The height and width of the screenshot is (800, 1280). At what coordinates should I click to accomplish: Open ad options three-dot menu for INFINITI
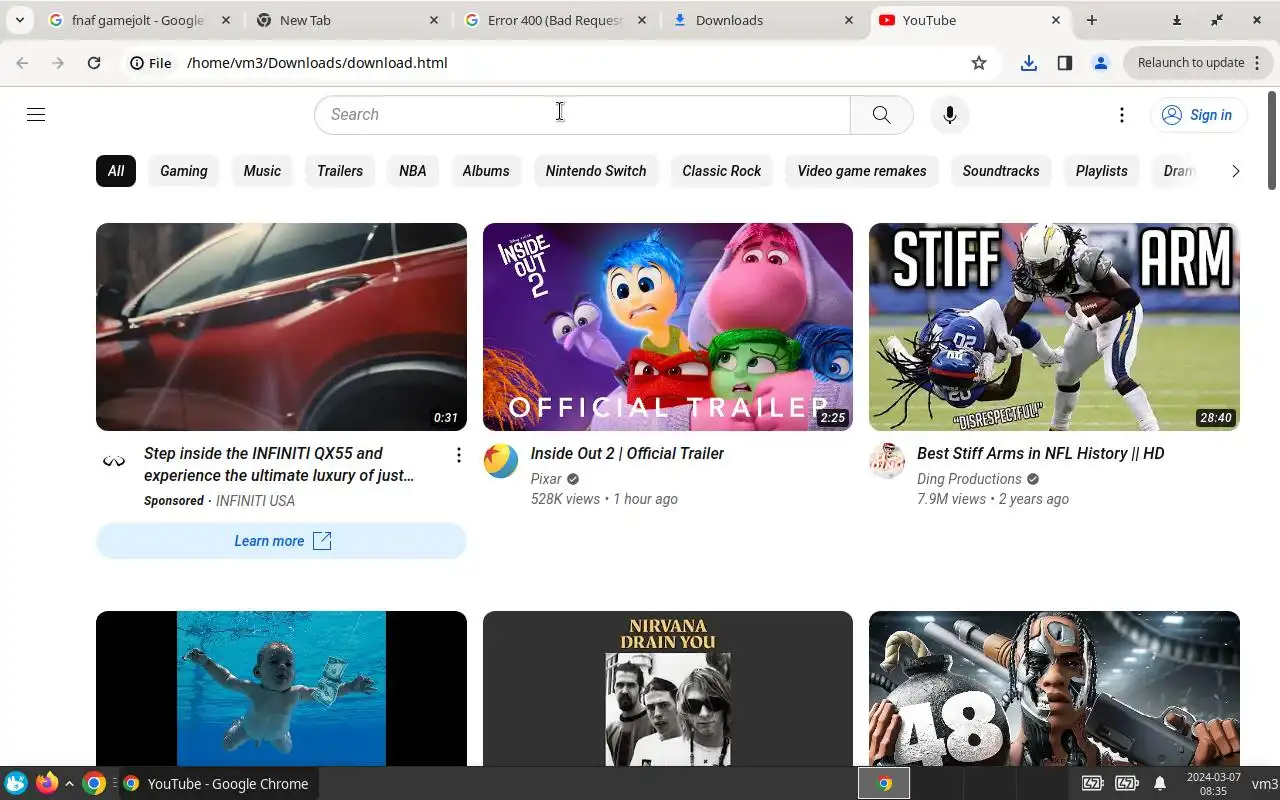458,456
